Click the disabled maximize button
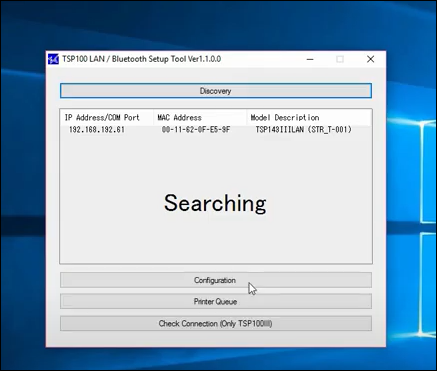This screenshot has height=371, width=437. 340,59
